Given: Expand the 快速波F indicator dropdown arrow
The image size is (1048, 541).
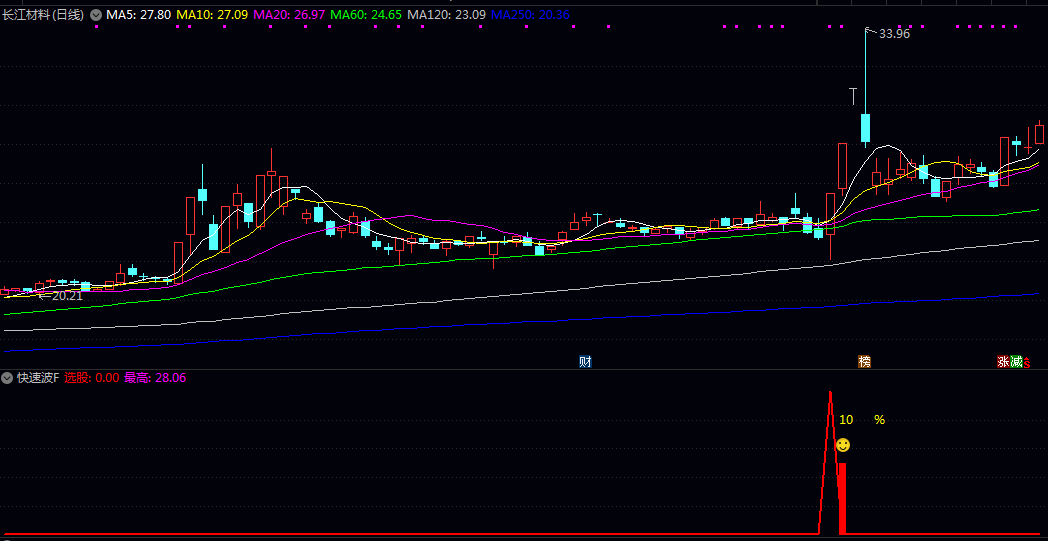Looking at the screenshot, I should coord(7,378).
